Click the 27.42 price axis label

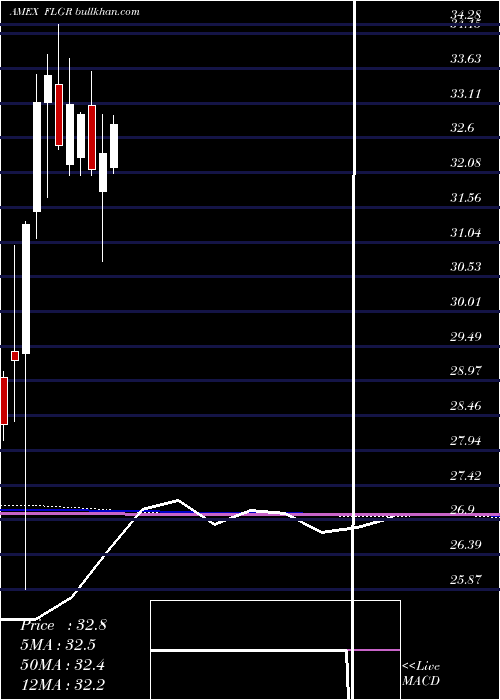(x=466, y=475)
